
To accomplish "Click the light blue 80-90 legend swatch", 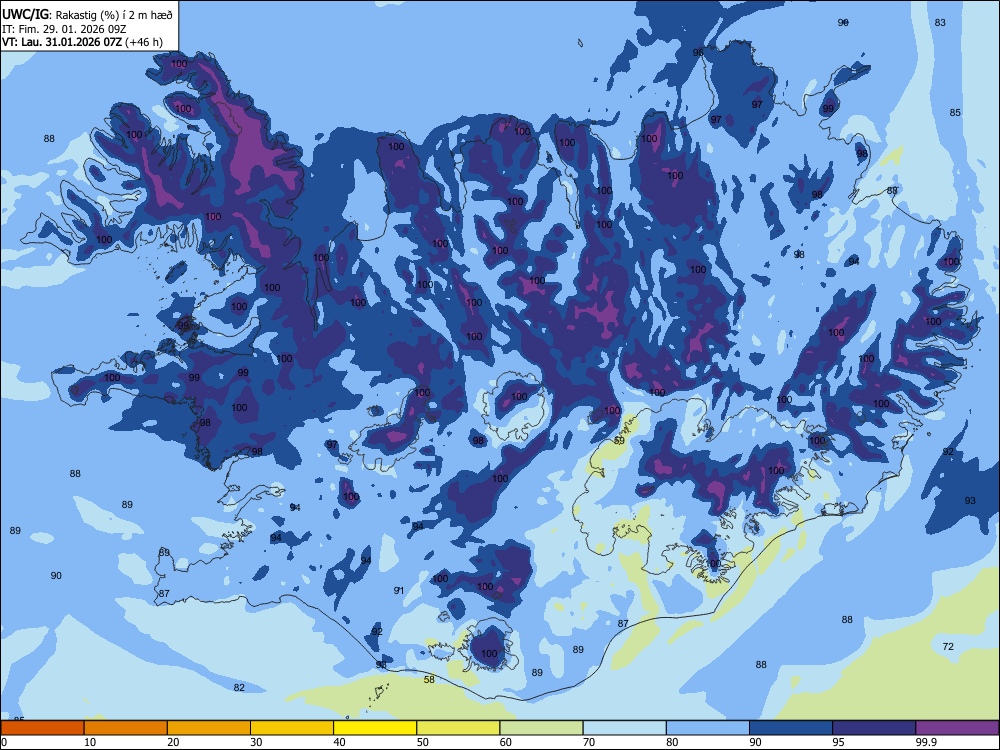I will (708, 728).
